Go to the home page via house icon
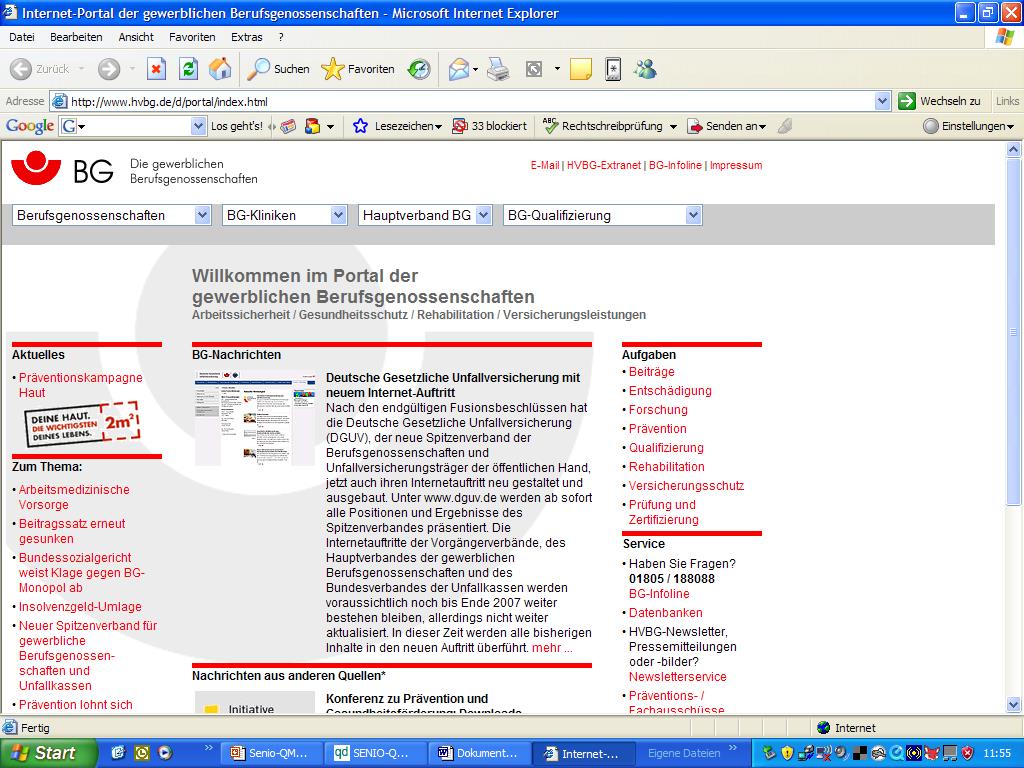Image resolution: width=1024 pixels, height=768 pixels. 220,69
